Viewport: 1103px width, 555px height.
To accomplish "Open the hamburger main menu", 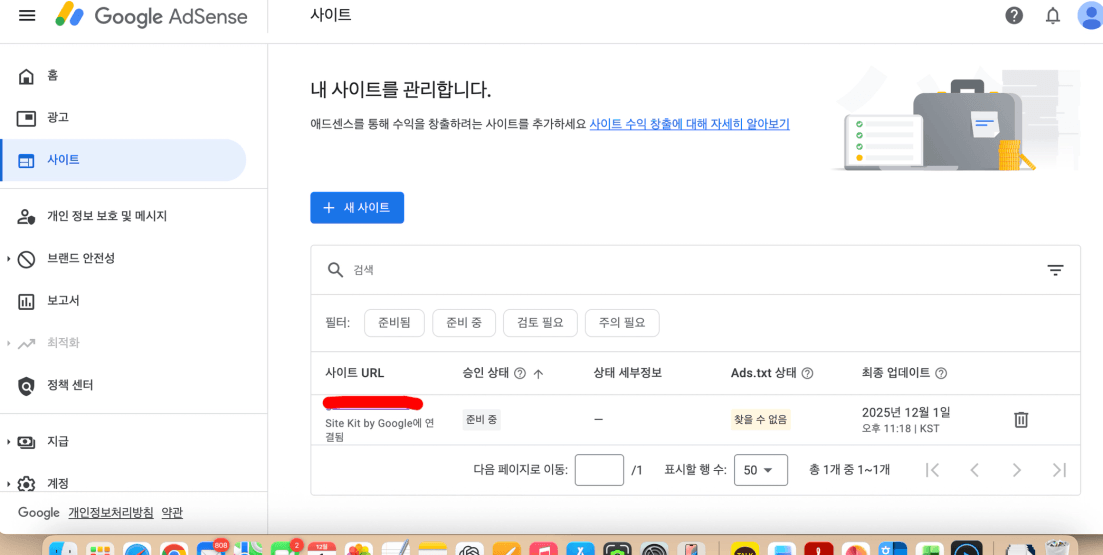I will (27, 16).
